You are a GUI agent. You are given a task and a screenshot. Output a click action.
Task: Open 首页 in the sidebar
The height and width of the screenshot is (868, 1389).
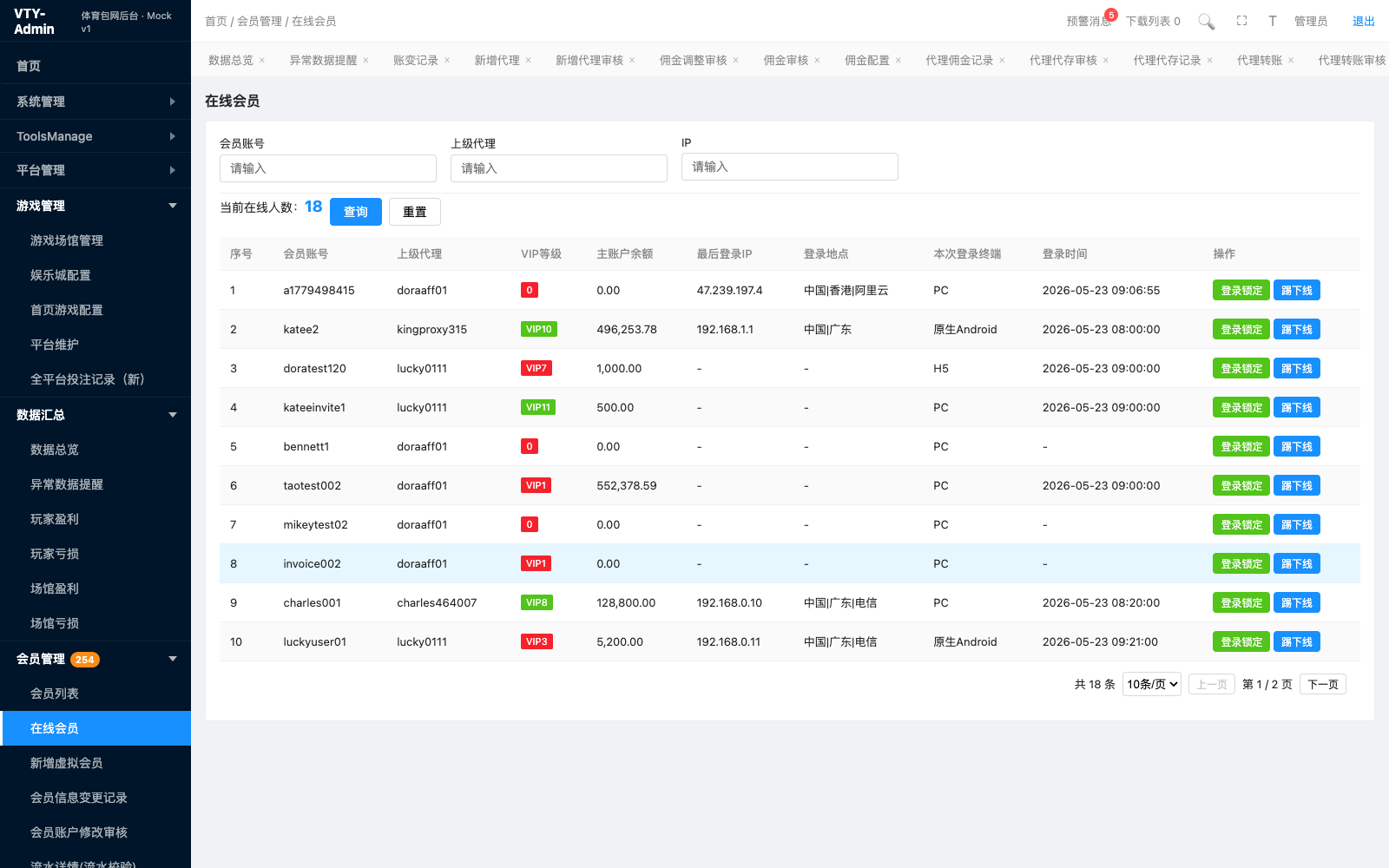tap(95, 66)
